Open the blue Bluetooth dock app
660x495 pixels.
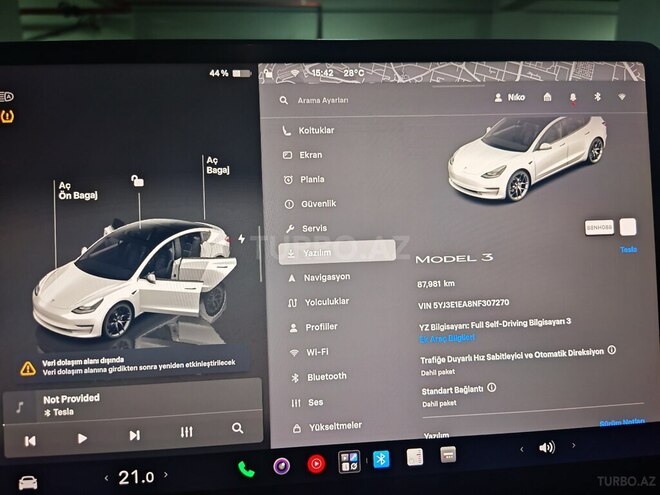click(381, 459)
